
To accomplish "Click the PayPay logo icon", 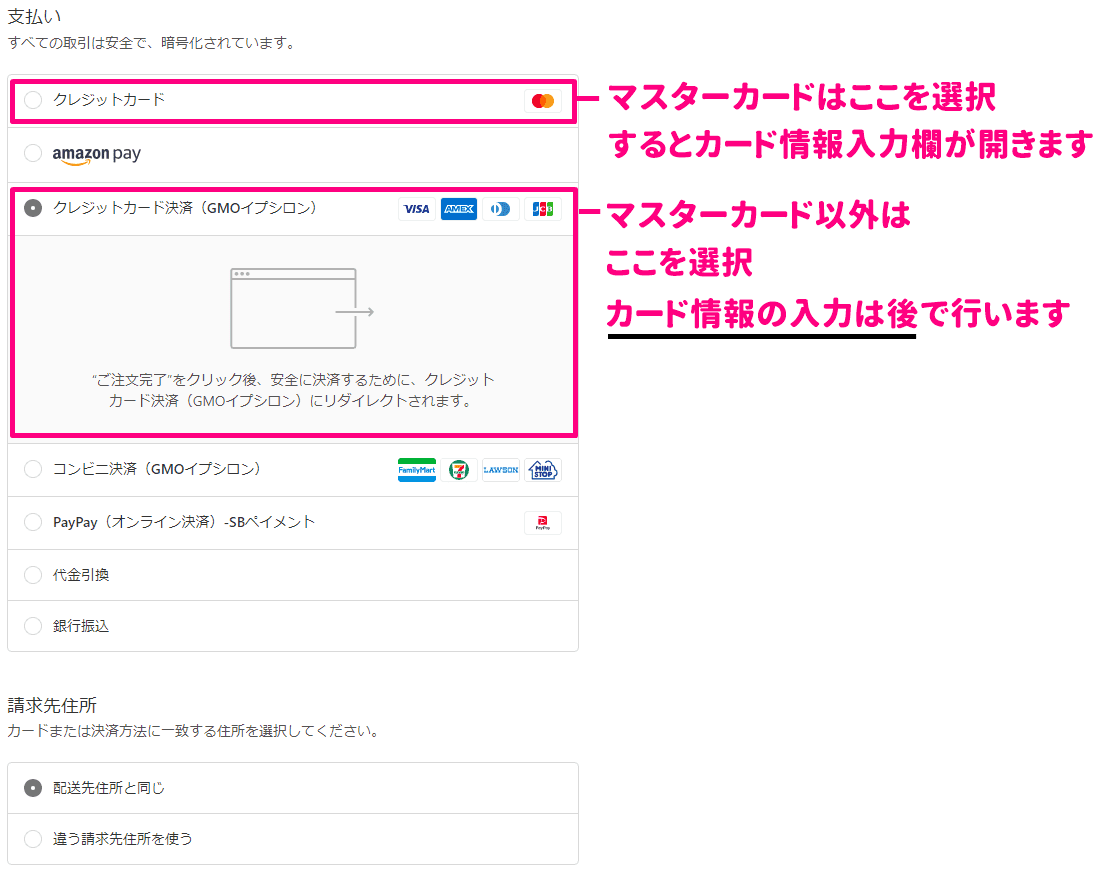I will (542, 523).
